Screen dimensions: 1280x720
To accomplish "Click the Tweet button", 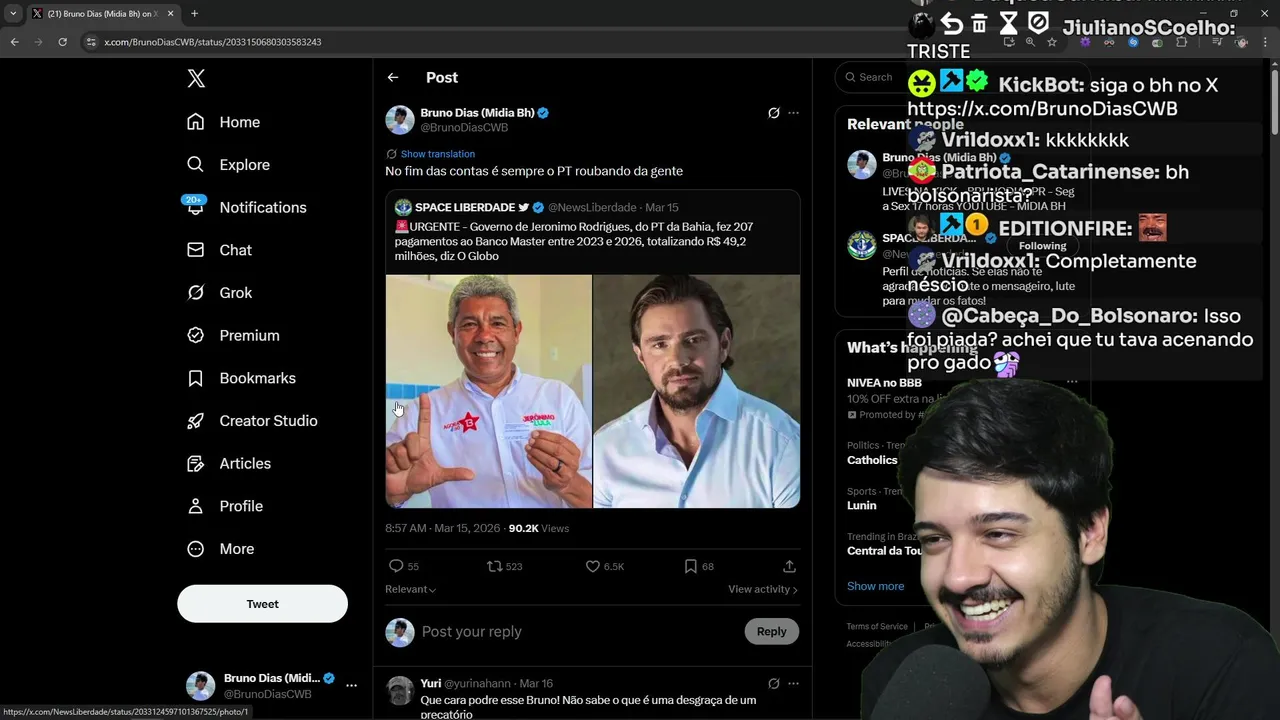I will tap(262, 604).
